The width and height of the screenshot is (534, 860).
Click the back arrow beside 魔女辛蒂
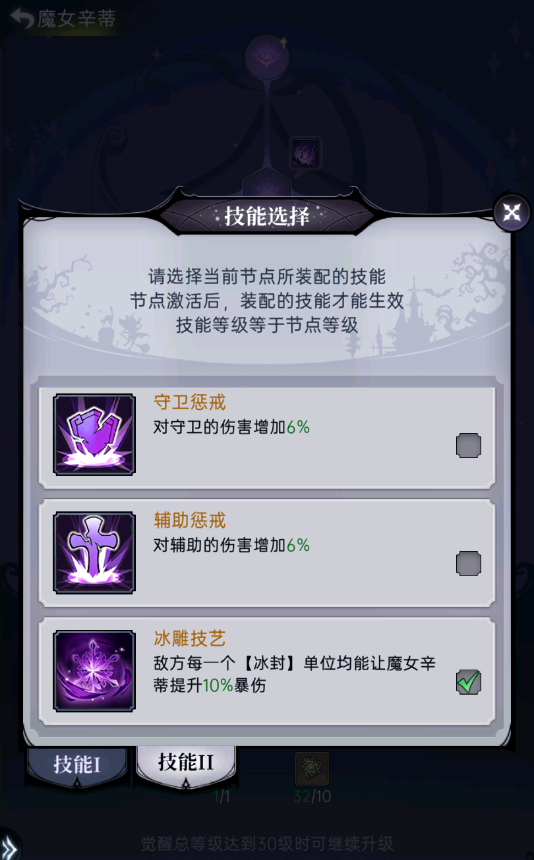point(21,19)
